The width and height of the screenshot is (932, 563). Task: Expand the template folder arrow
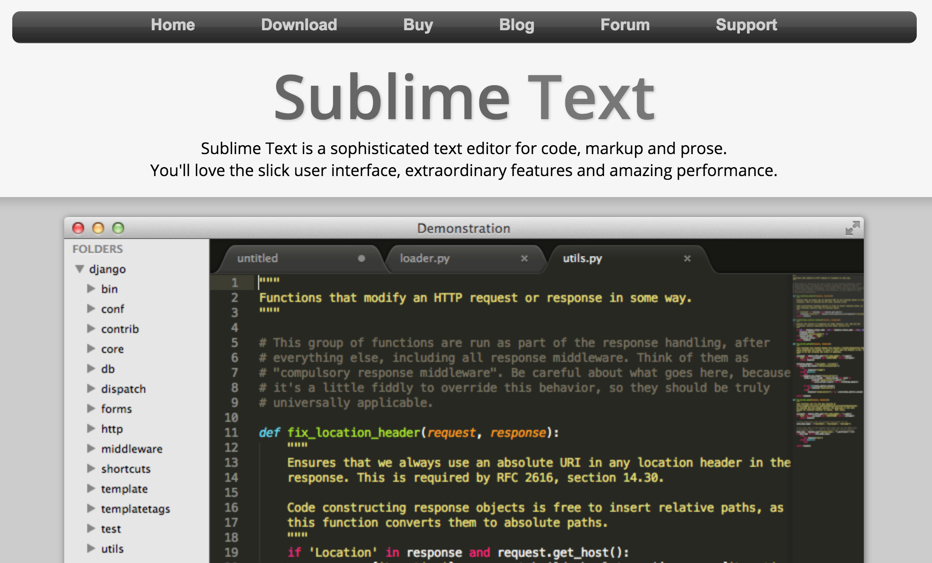pyautogui.click(x=91, y=489)
